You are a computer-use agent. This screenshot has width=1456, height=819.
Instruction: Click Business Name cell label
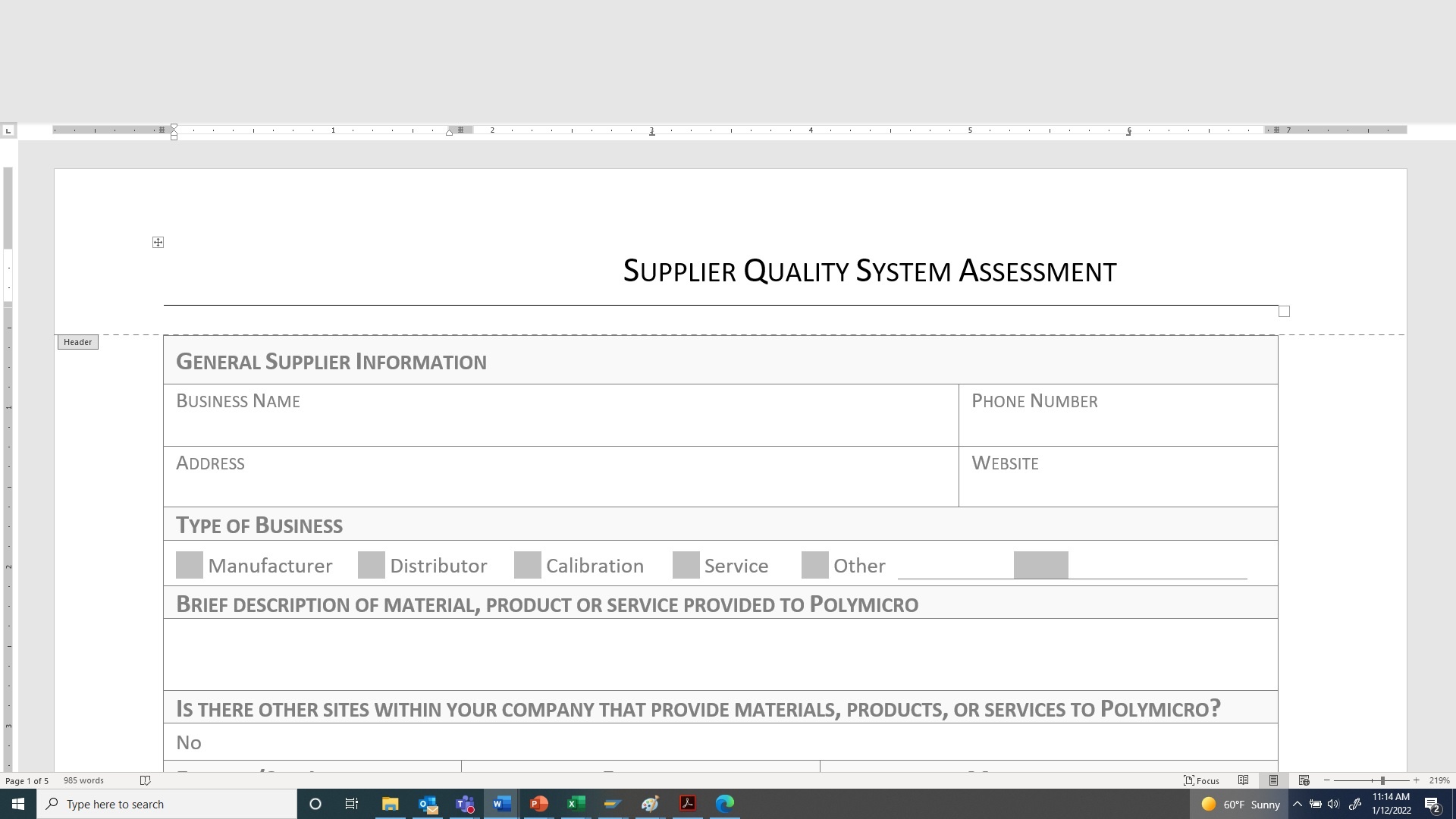point(238,400)
